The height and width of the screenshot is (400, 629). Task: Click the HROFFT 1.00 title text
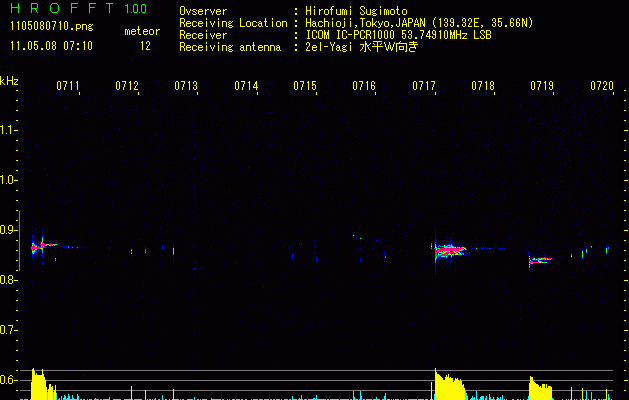[79, 8]
